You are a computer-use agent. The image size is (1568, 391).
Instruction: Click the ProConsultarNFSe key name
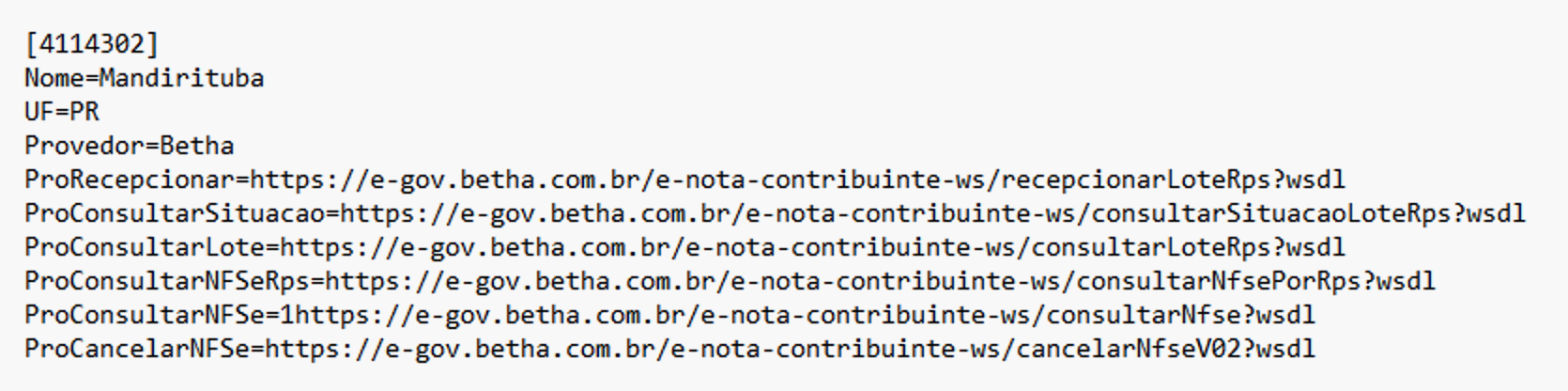point(144,315)
